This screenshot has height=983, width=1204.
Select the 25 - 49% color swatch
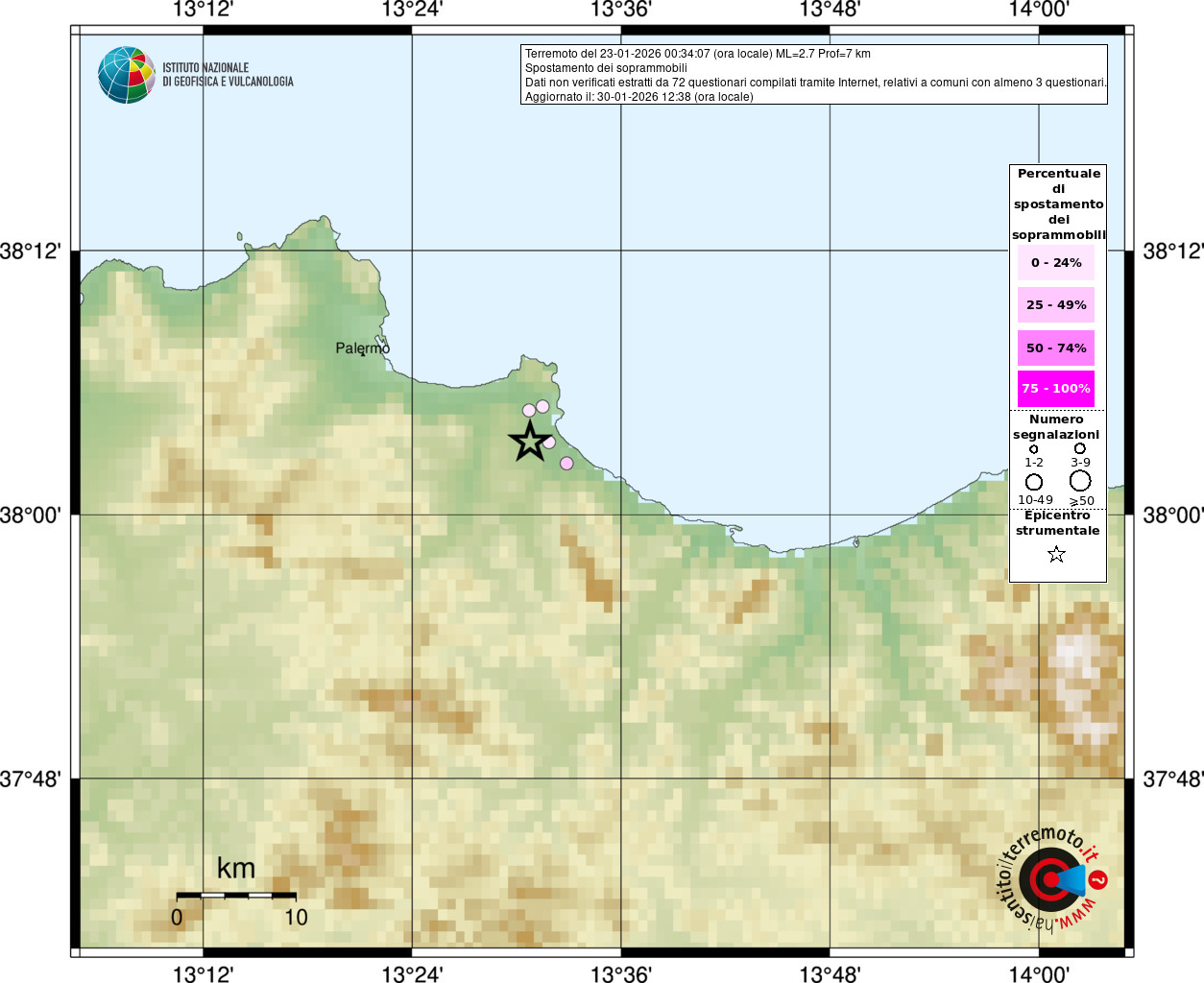(x=1056, y=305)
